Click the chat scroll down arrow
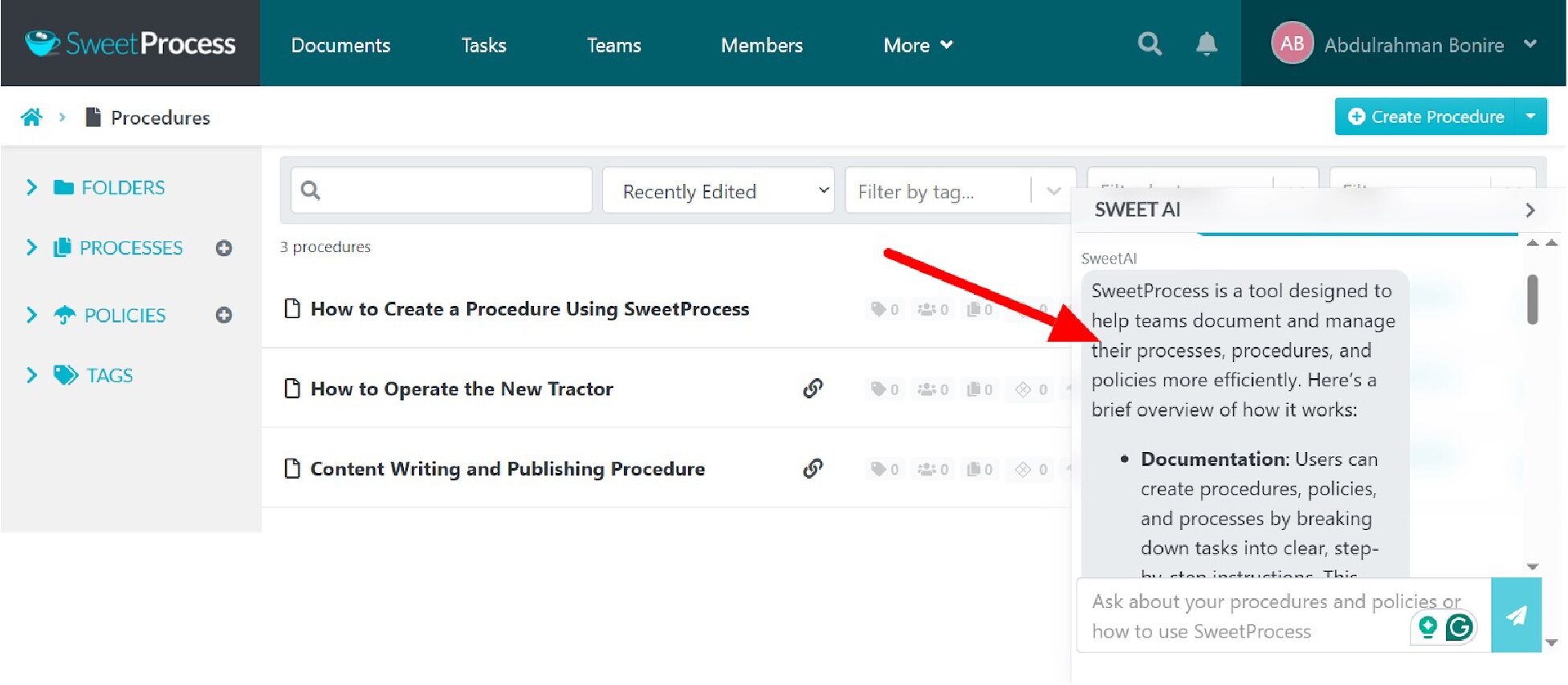This screenshot has height=685, width=1568. (x=1532, y=566)
